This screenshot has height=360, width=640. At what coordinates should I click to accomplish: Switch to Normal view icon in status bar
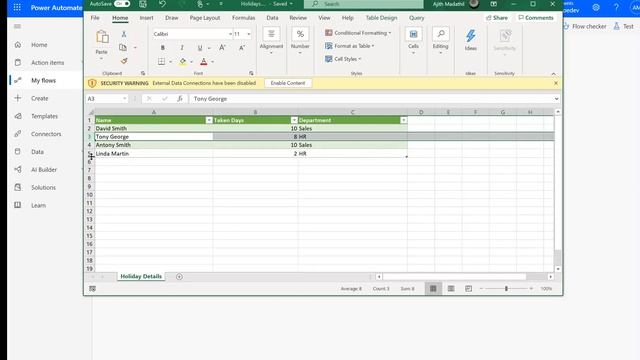tap(433, 289)
